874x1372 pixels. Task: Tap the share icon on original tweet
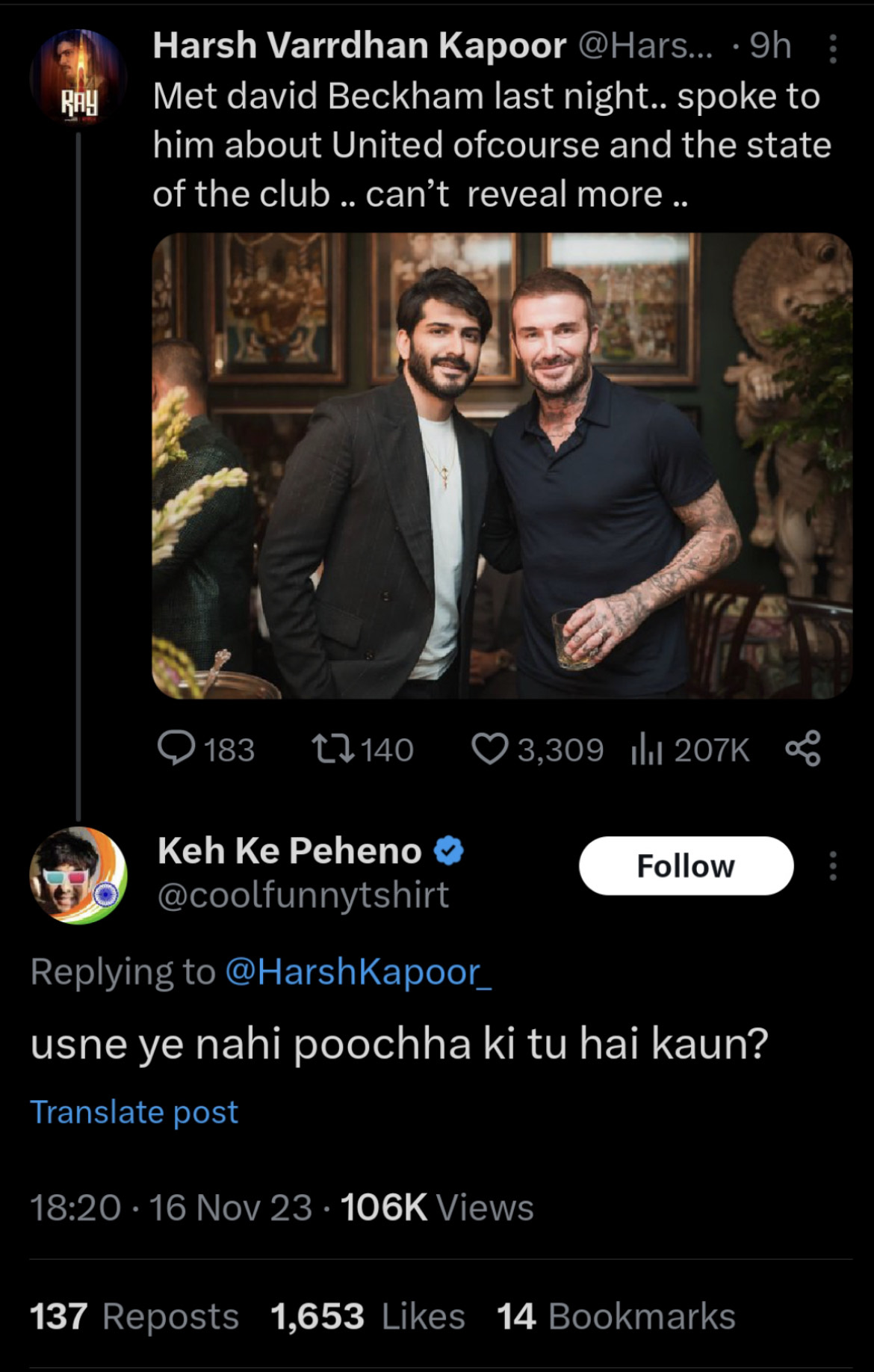803,749
